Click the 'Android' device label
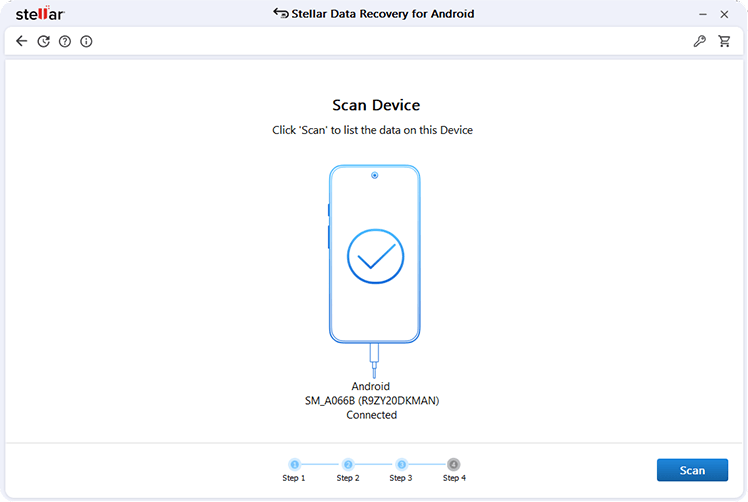 371,386
